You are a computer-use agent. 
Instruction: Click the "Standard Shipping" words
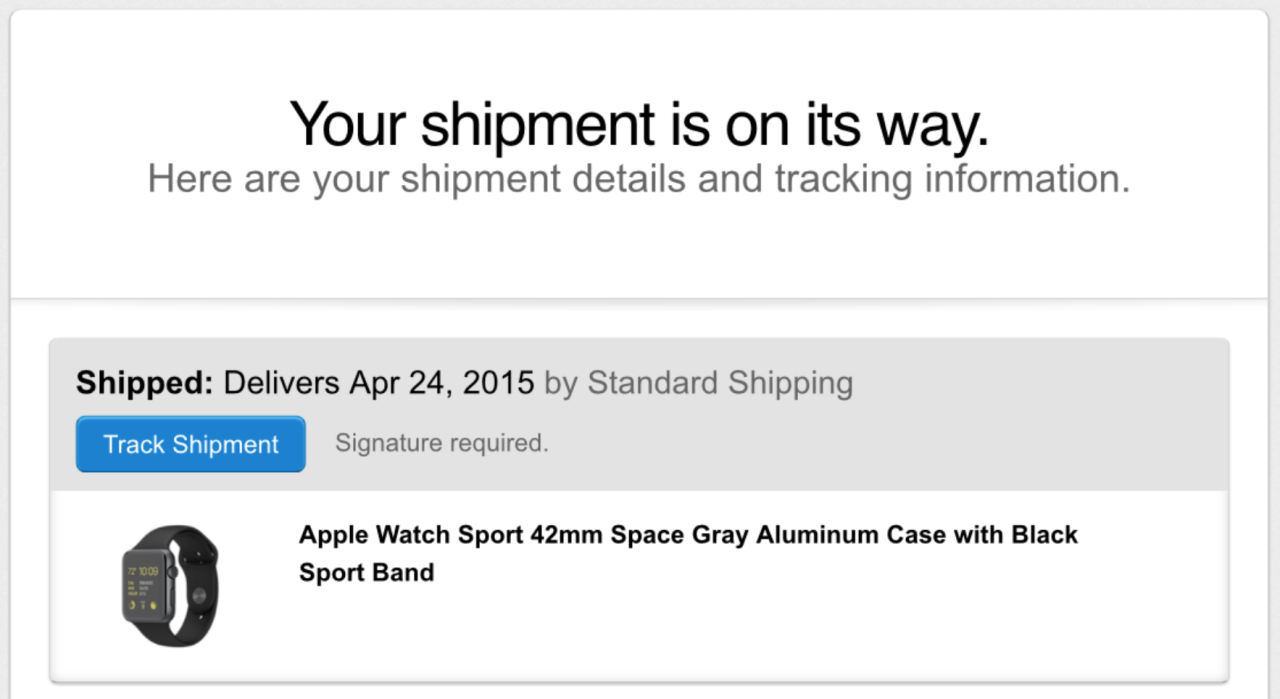click(x=720, y=383)
